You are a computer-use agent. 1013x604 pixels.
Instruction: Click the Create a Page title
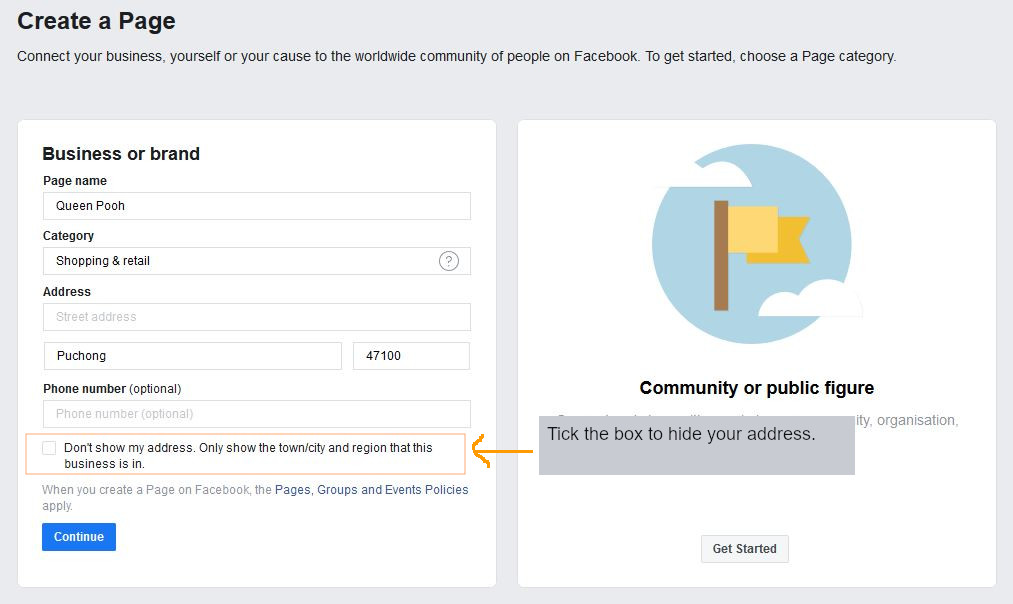96,21
